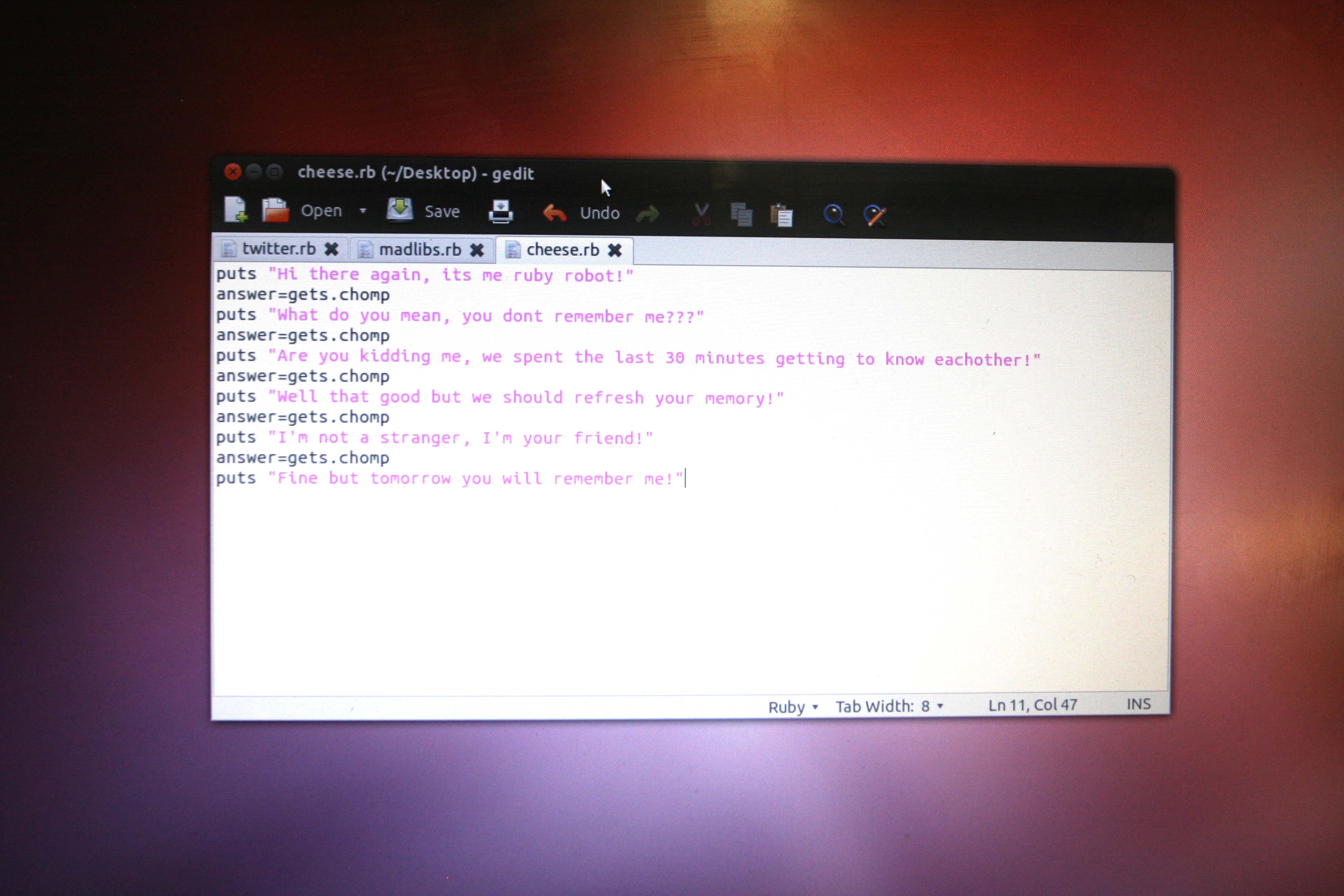
Task: Minimize the gedit window
Action: [x=254, y=171]
